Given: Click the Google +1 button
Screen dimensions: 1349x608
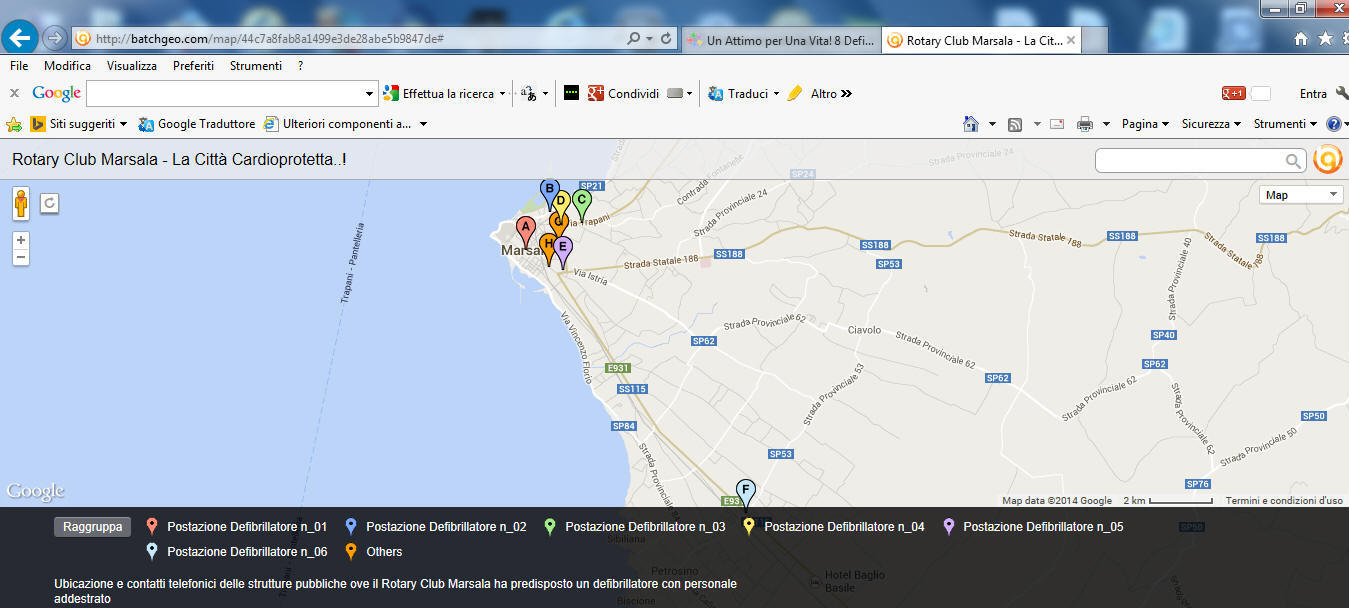Looking at the screenshot, I should [1233, 93].
